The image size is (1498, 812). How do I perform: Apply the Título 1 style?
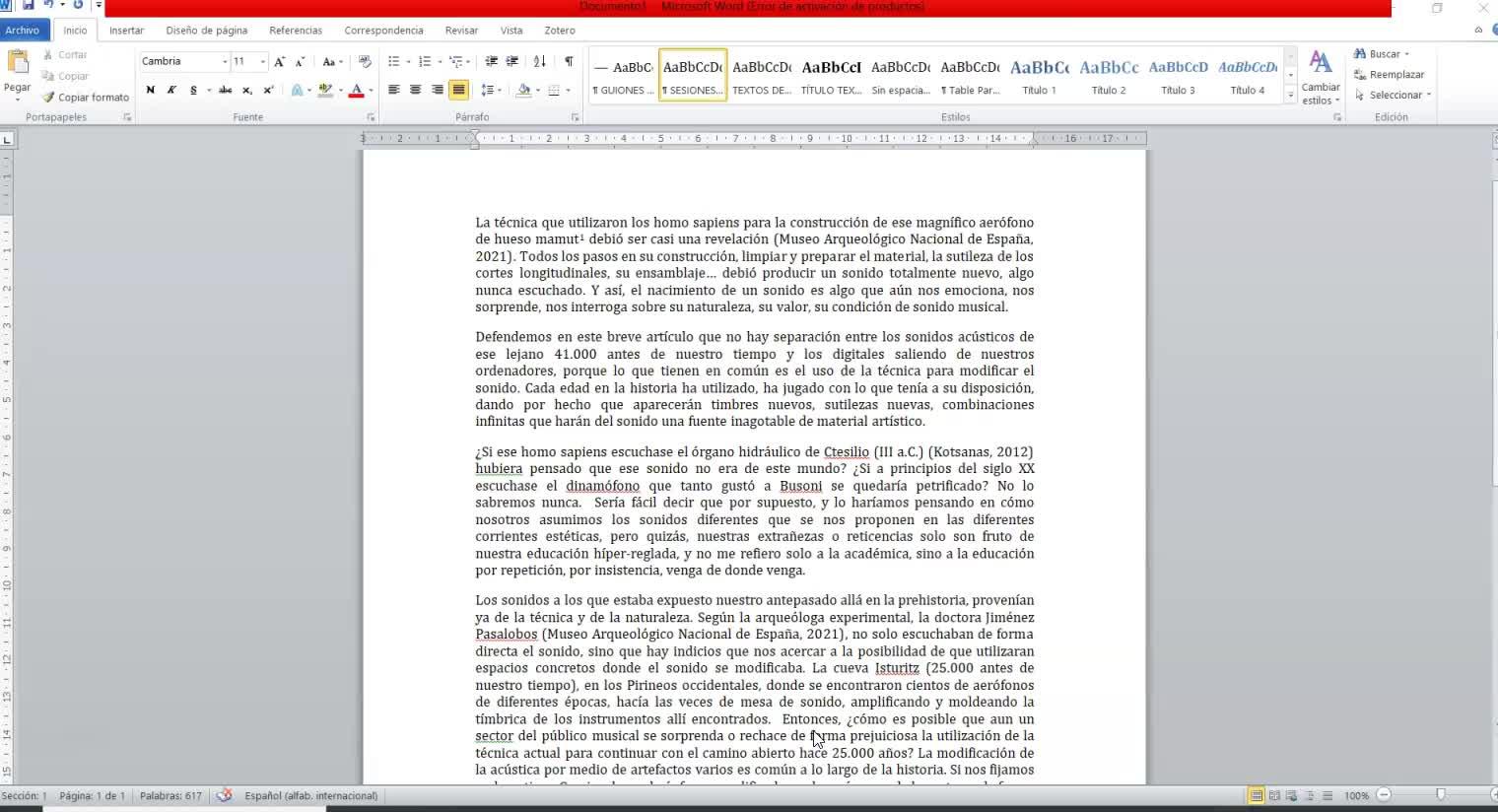point(1040,75)
